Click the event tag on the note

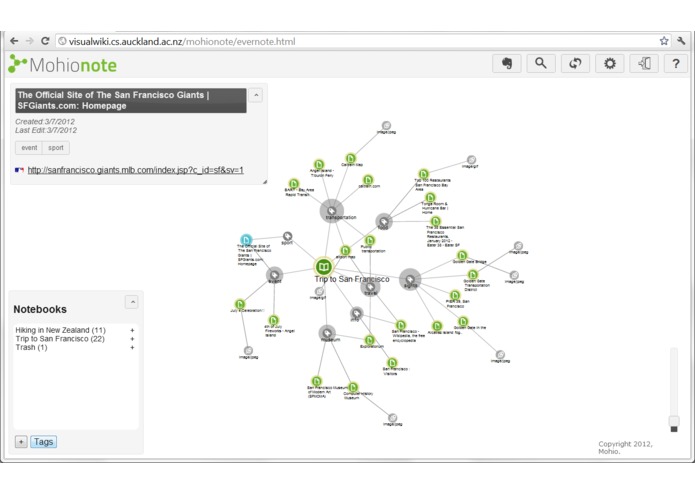(x=29, y=148)
